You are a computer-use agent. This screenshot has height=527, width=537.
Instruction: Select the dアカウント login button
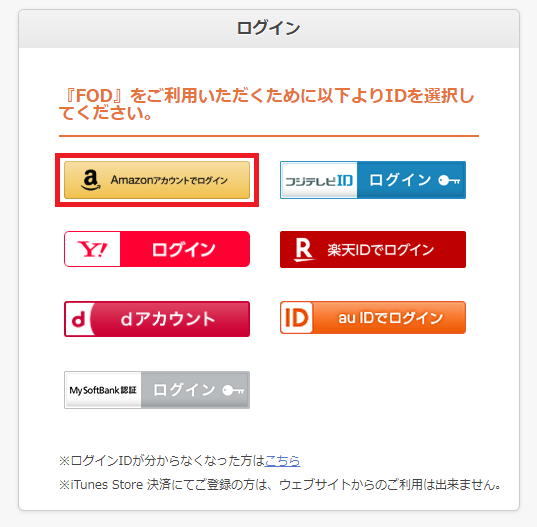[157, 319]
